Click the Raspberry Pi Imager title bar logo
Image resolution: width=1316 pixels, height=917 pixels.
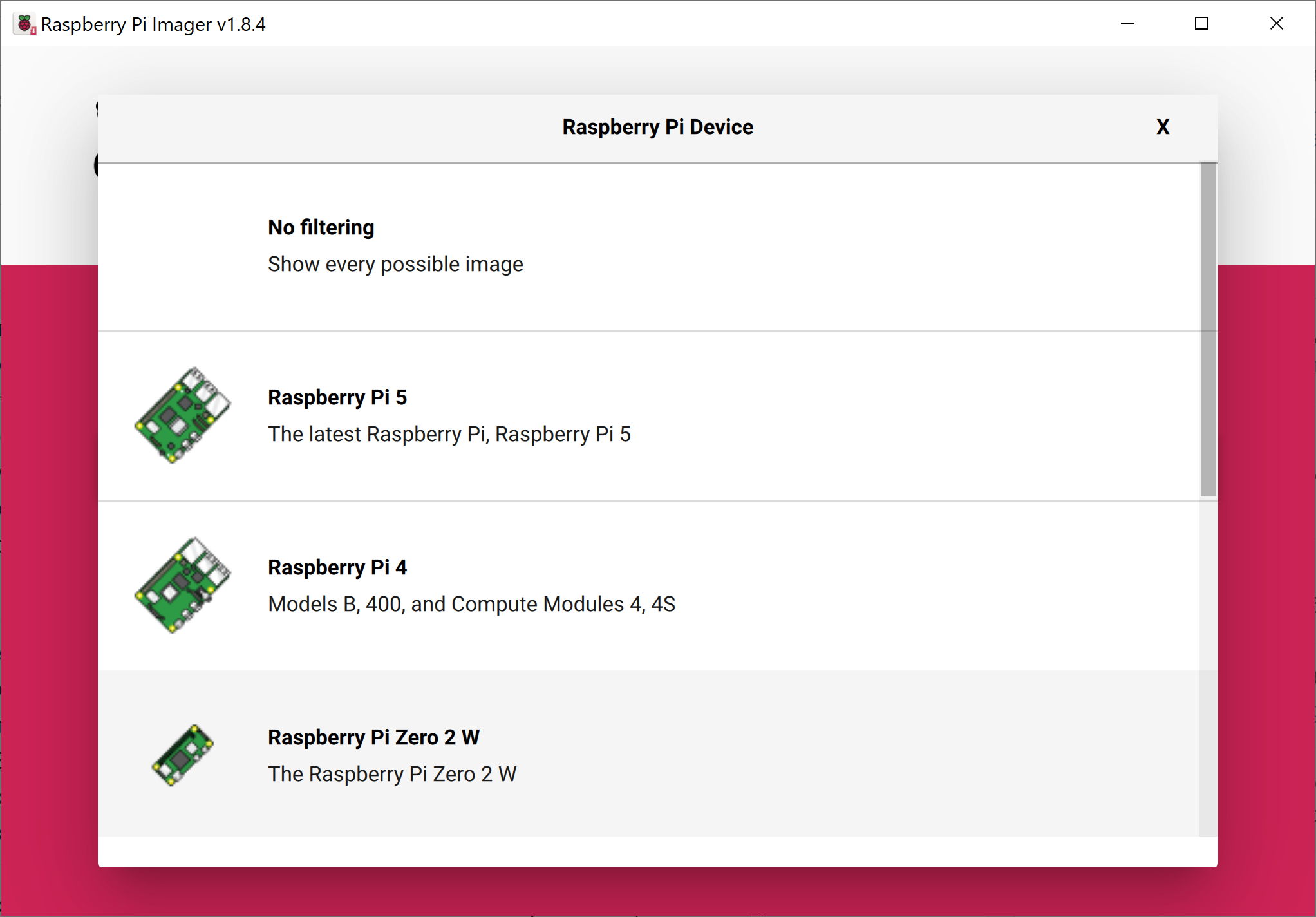click(x=25, y=24)
